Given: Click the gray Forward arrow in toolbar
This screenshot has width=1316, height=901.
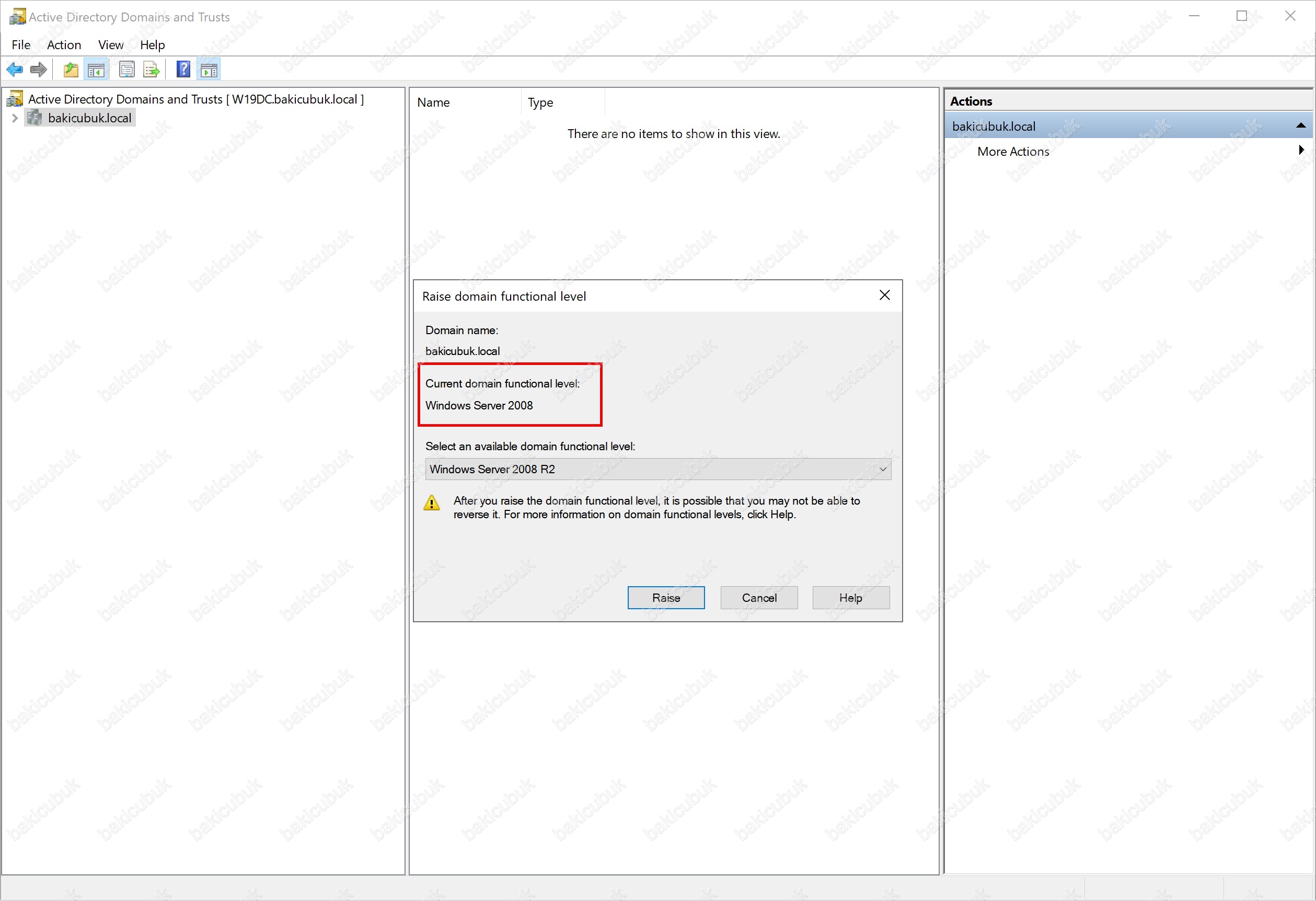Looking at the screenshot, I should [39, 70].
